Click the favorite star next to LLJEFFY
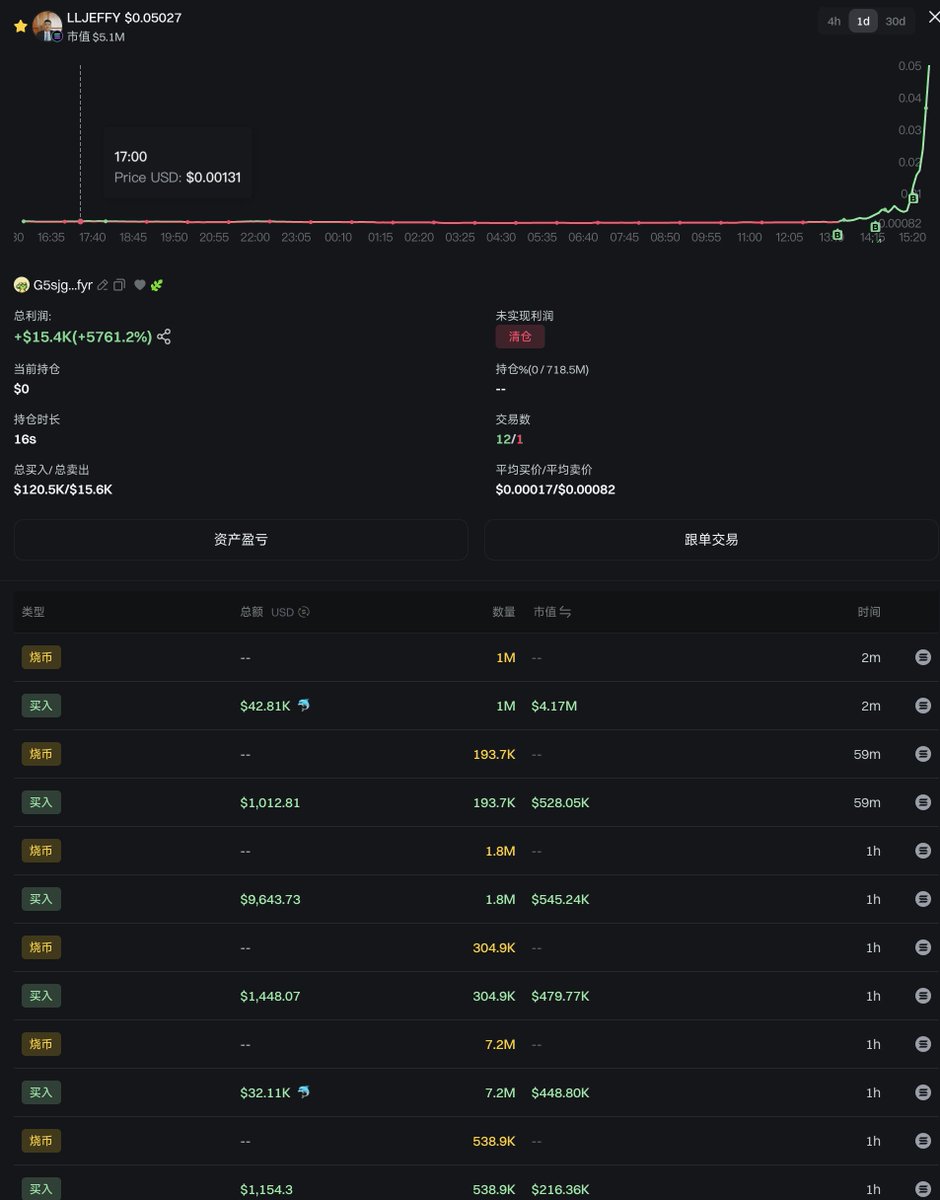The height and width of the screenshot is (1200, 940). (20, 26)
